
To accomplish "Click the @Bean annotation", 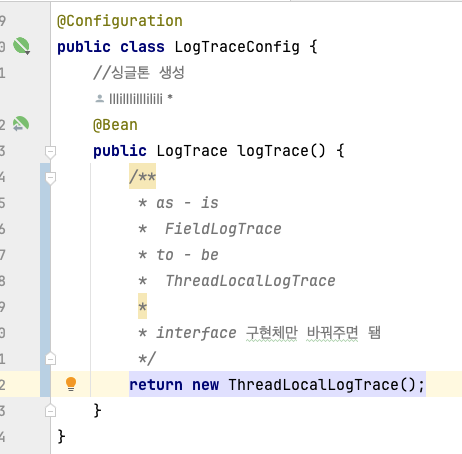I will click(115, 125).
